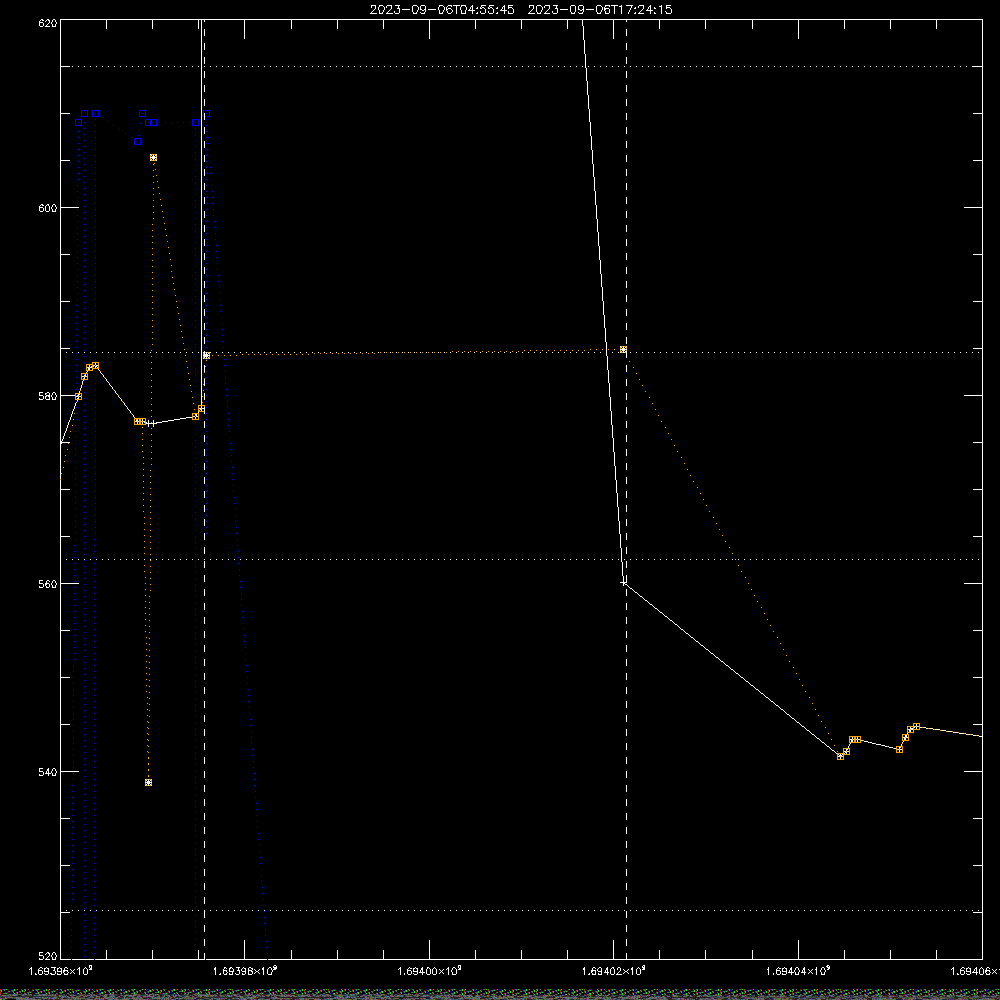
Task: Click the start timestamp 2023-09-06T04:55:45 in title
Action: click(x=442, y=10)
